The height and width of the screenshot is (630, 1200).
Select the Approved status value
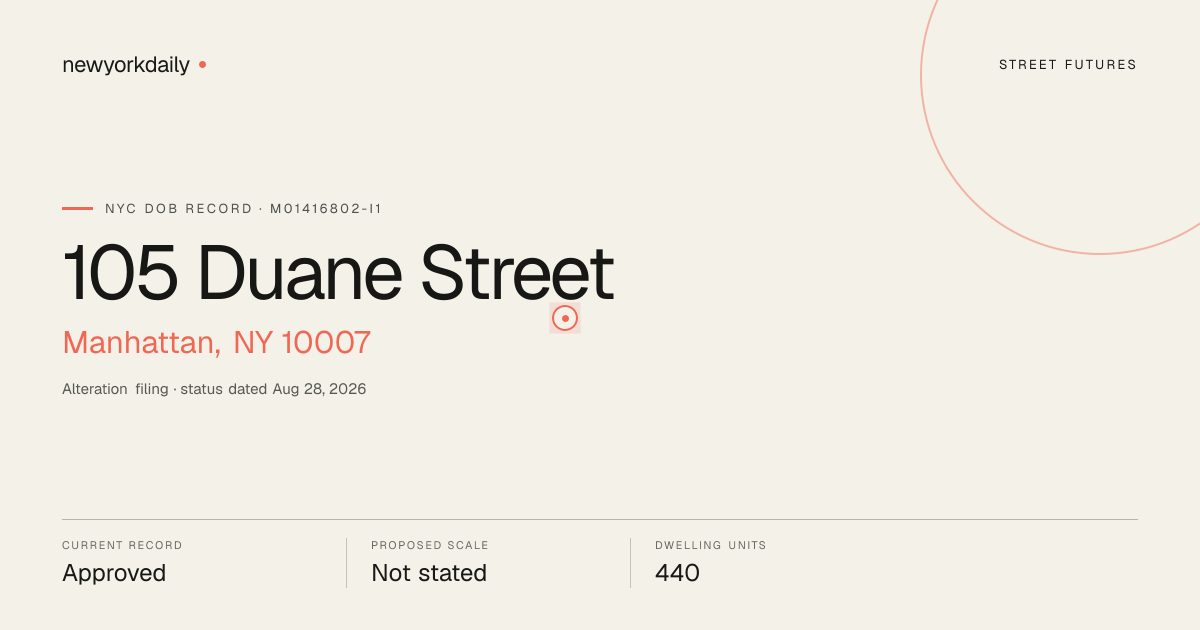pos(114,573)
